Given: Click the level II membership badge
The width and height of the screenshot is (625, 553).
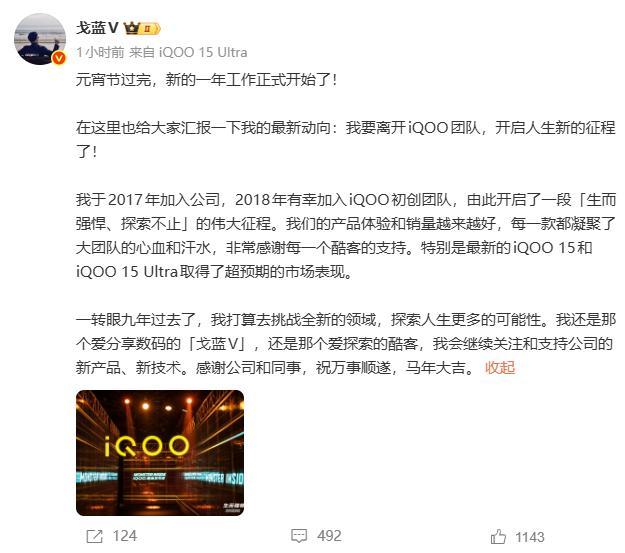Looking at the screenshot, I should click(150, 29).
